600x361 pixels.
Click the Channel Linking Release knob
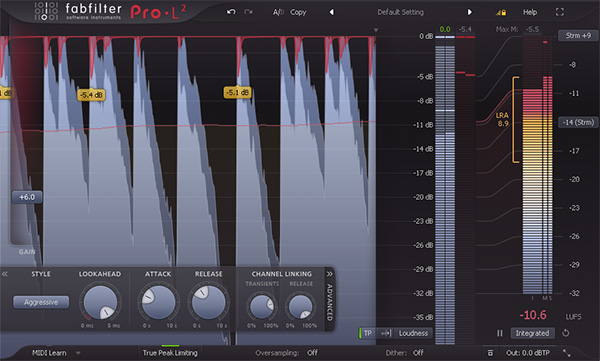[301, 306]
